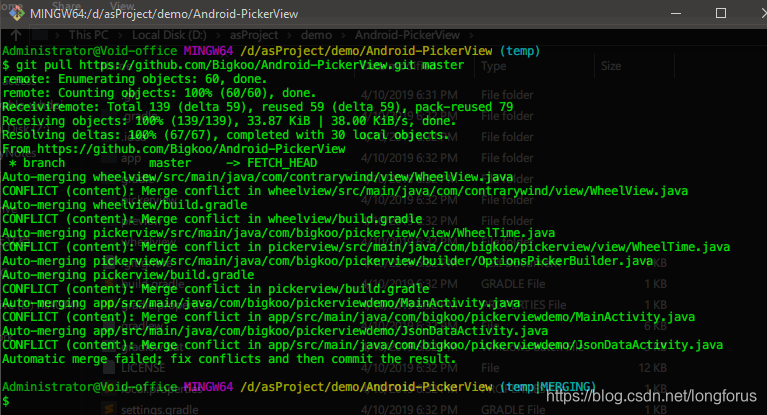Sort by the Size column header in Explorer
Viewport: 767px width, 415px height.
point(611,66)
